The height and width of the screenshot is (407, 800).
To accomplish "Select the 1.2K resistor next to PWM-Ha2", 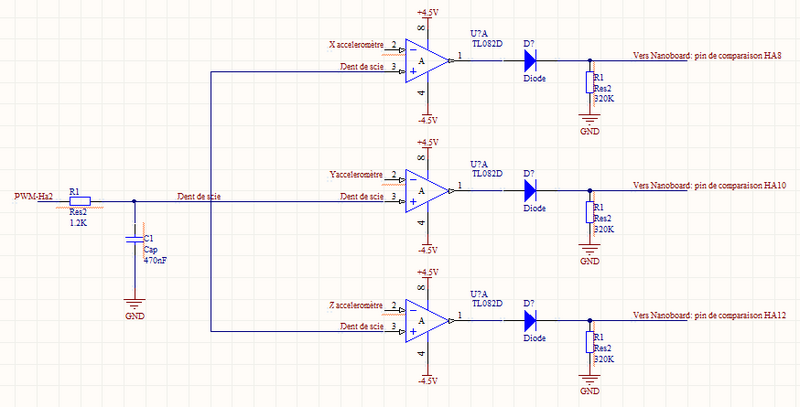I will 78,200.
